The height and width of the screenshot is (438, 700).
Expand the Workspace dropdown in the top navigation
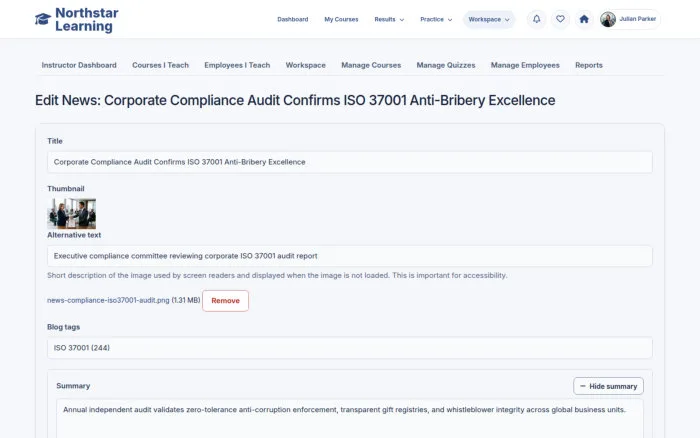489,20
